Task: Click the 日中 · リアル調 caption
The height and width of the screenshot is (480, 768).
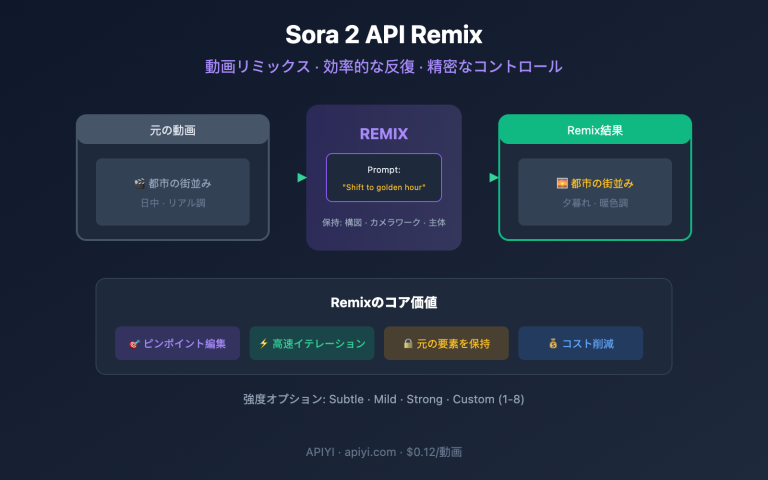Action: click(x=173, y=203)
